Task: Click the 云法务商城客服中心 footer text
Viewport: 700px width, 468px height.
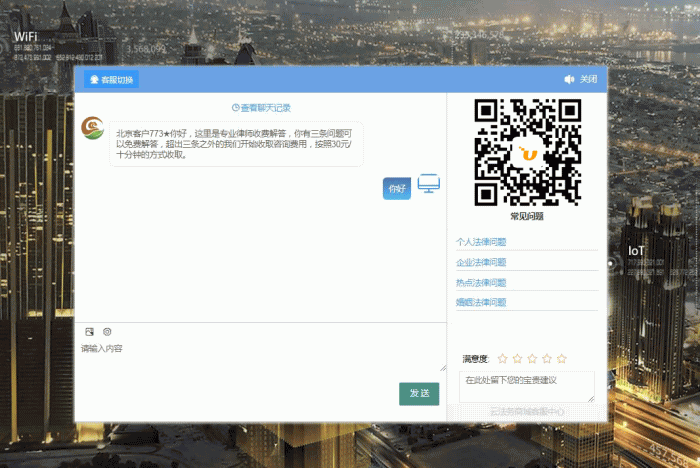Action: (x=527, y=411)
